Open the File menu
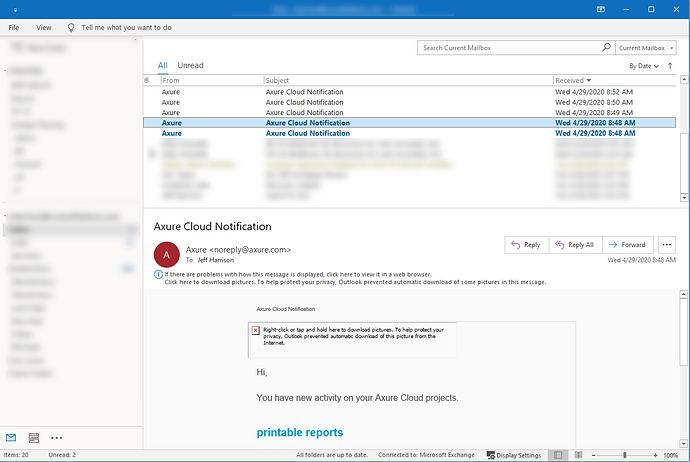690x462 pixels. pyautogui.click(x=14, y=27)
